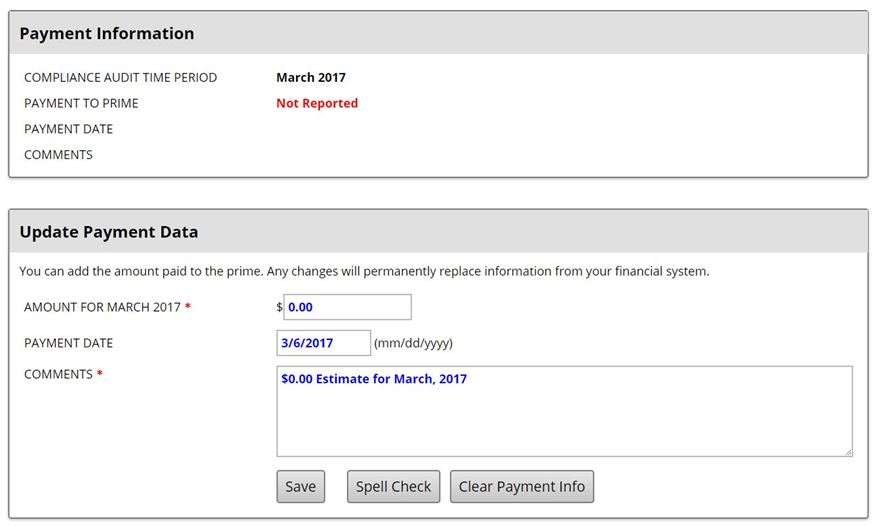Screen dimensions: 878x527
Task: Click the Save button
Action: (300, 487)
